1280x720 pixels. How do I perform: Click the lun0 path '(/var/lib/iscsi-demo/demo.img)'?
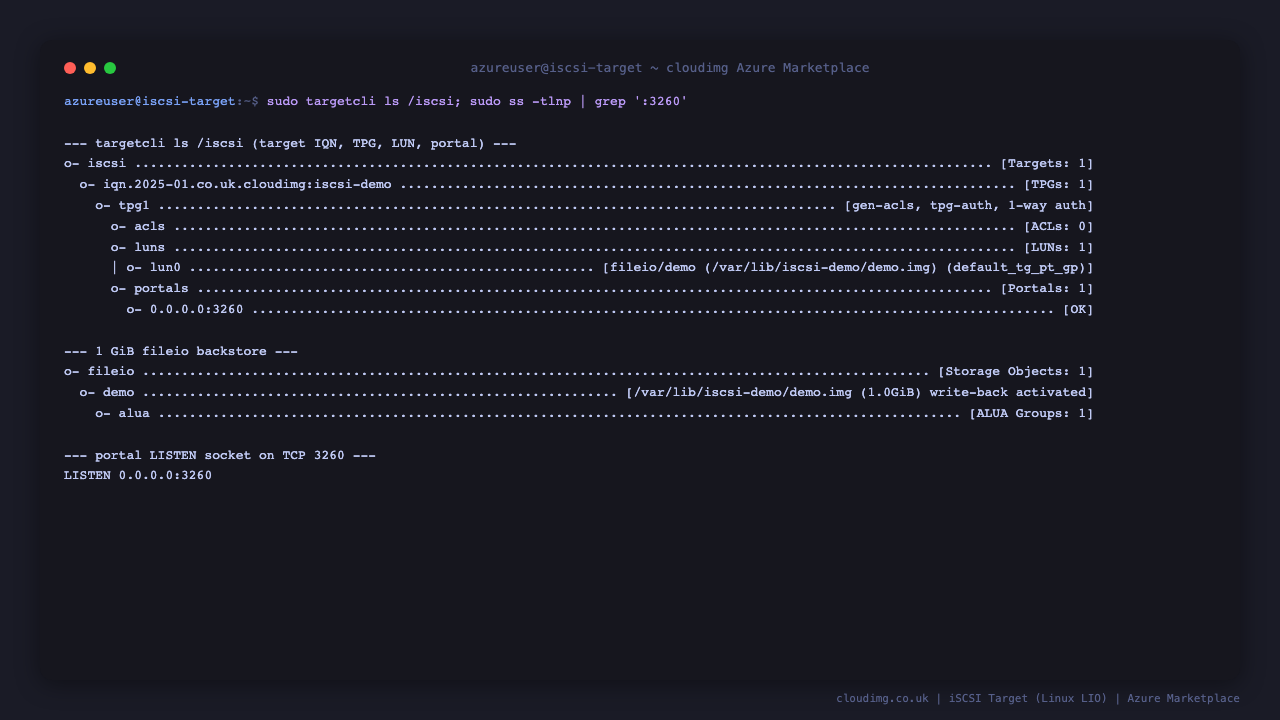821,268
